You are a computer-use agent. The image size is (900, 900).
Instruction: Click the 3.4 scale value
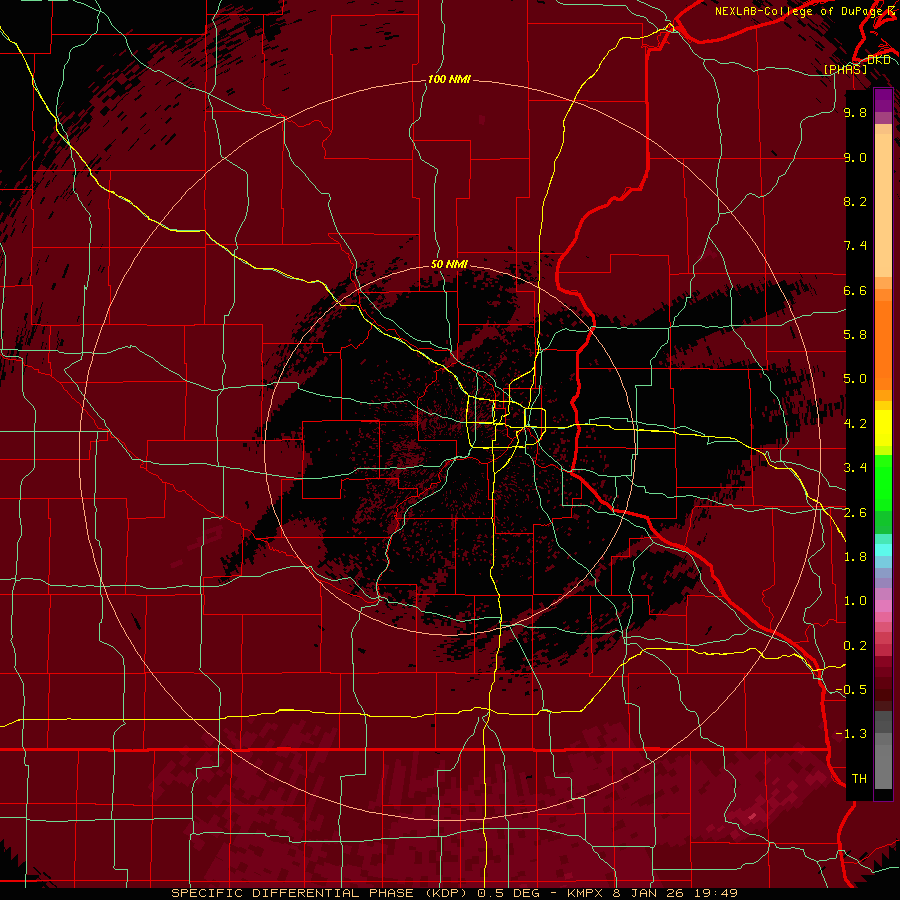coord(855,468)
